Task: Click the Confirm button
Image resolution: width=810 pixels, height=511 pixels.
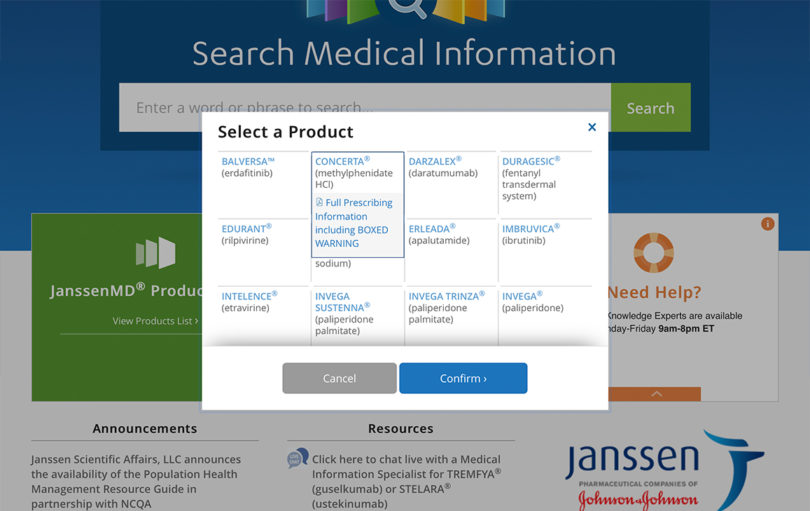Action: coord(463,378)
